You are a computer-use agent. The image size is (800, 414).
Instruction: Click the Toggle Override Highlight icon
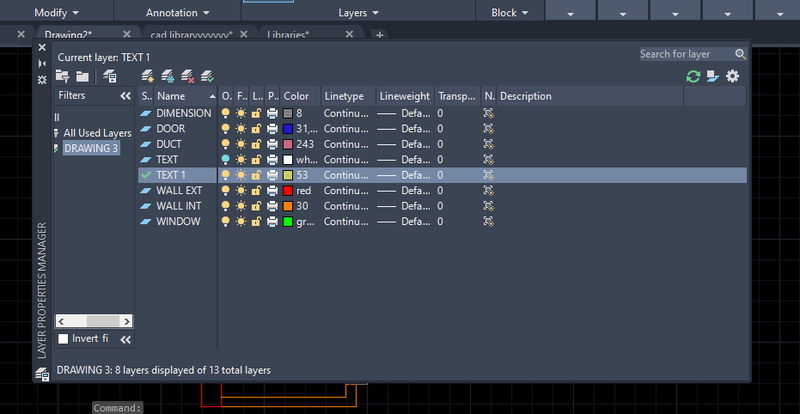tap(713, 77)
